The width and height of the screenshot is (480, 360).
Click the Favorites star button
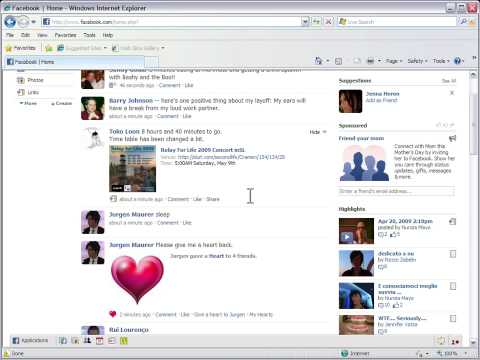21,48
